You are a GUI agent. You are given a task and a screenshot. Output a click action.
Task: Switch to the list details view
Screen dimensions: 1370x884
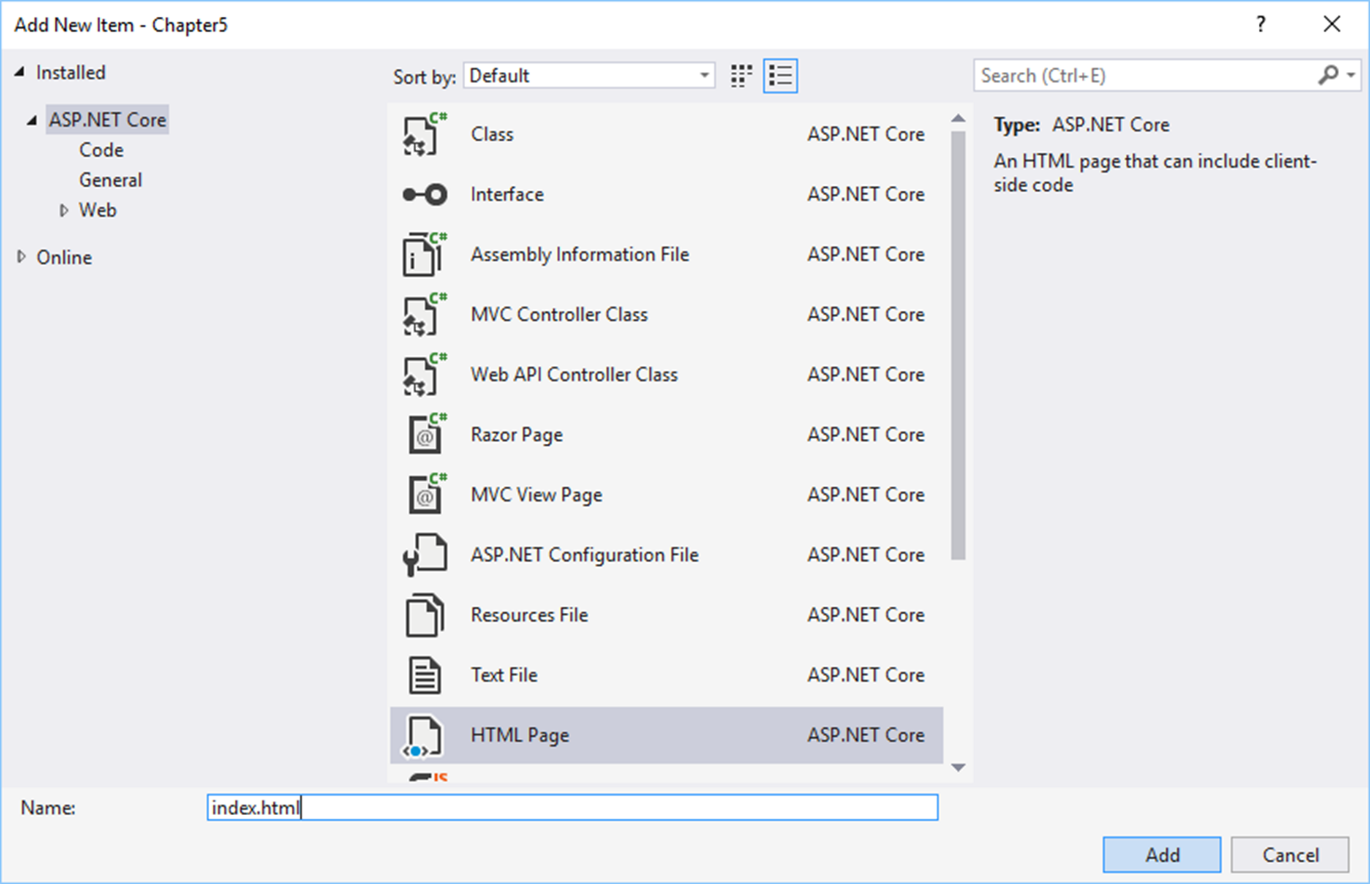pos(780,76)
